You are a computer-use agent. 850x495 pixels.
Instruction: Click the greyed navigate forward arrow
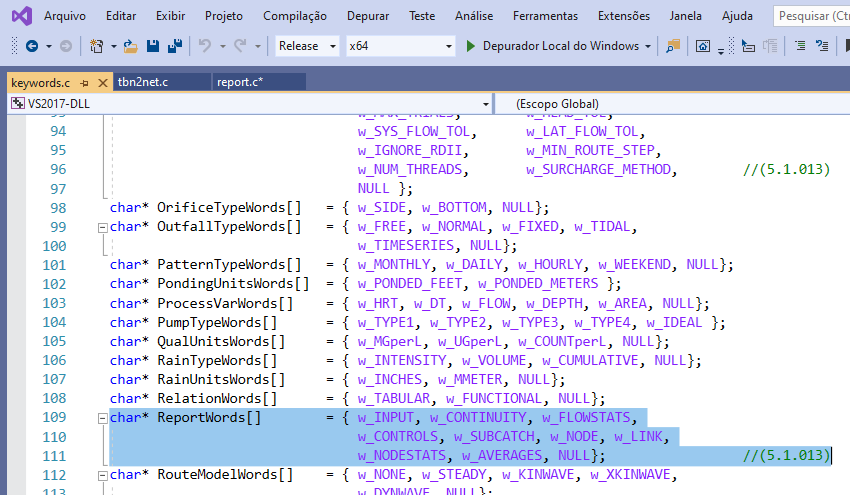pyautogui.click(x=66, y=46)
